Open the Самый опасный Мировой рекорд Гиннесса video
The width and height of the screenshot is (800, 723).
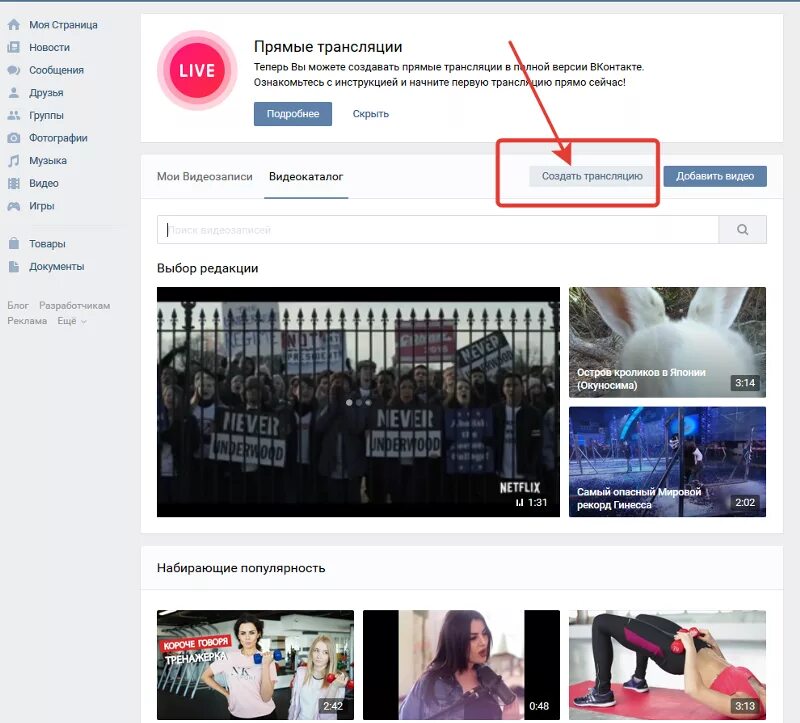click(667, 462)
